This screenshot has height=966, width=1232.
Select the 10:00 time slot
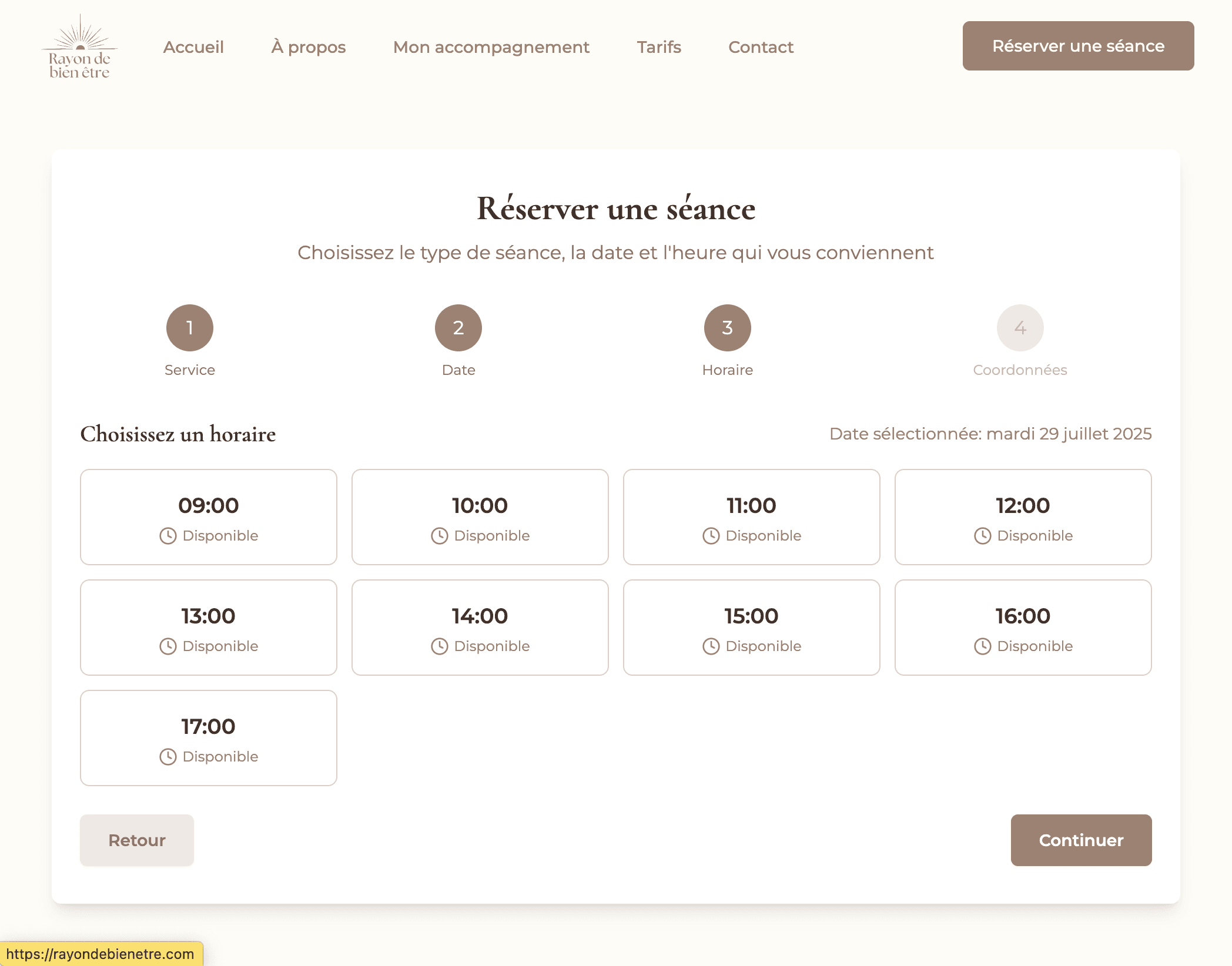pos(480,517)
